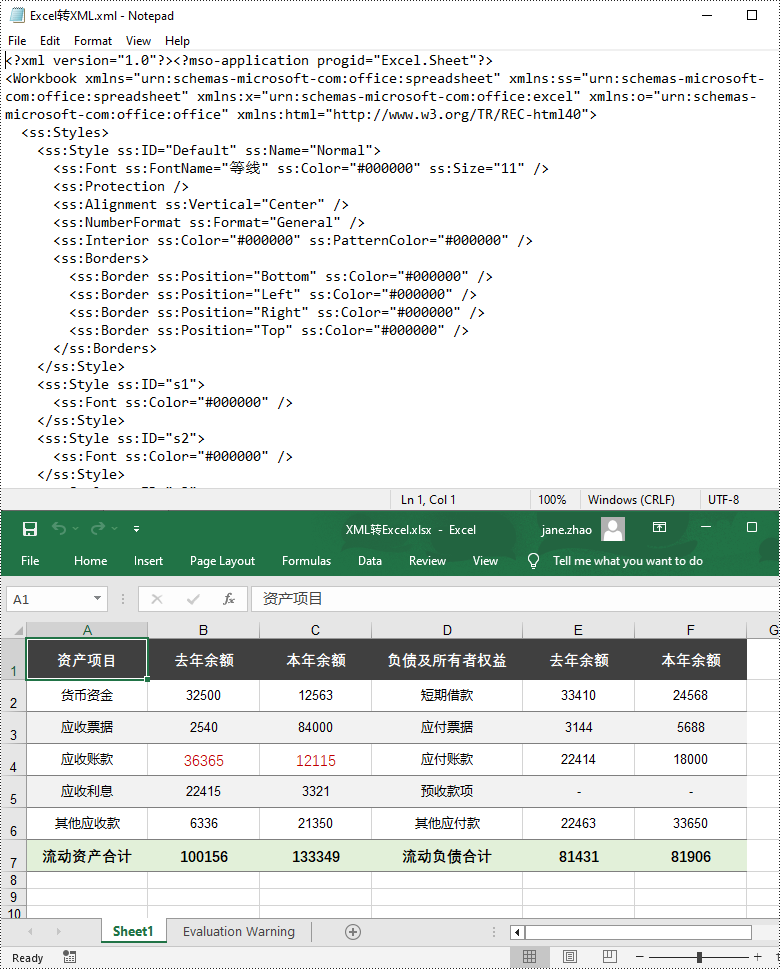
Task: Click the Cancel X formula bar icon
Action: (157, 599)
